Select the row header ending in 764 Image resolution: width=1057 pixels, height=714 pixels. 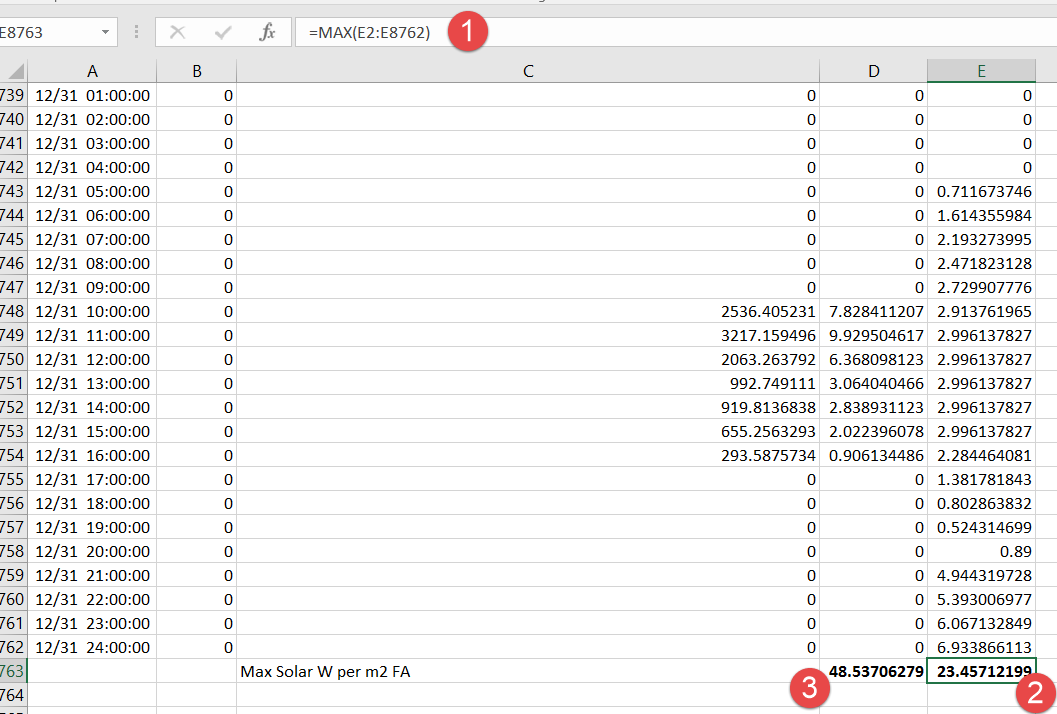point(13,695)
